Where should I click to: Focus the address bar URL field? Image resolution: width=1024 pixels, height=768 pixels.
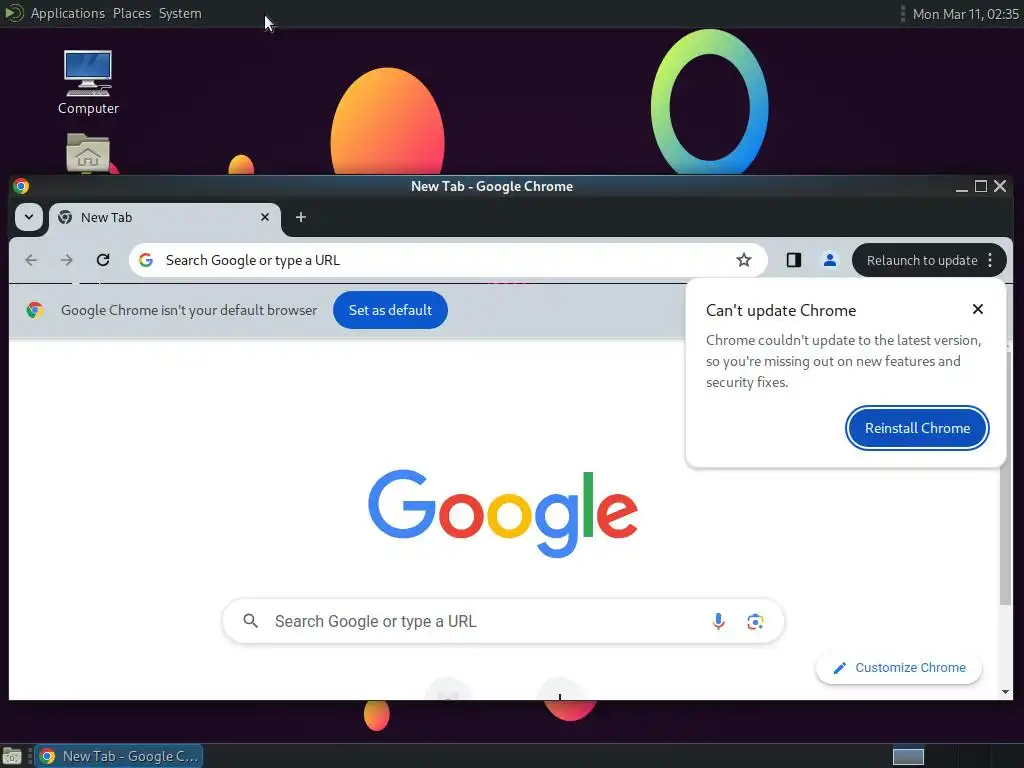[447, 260]
